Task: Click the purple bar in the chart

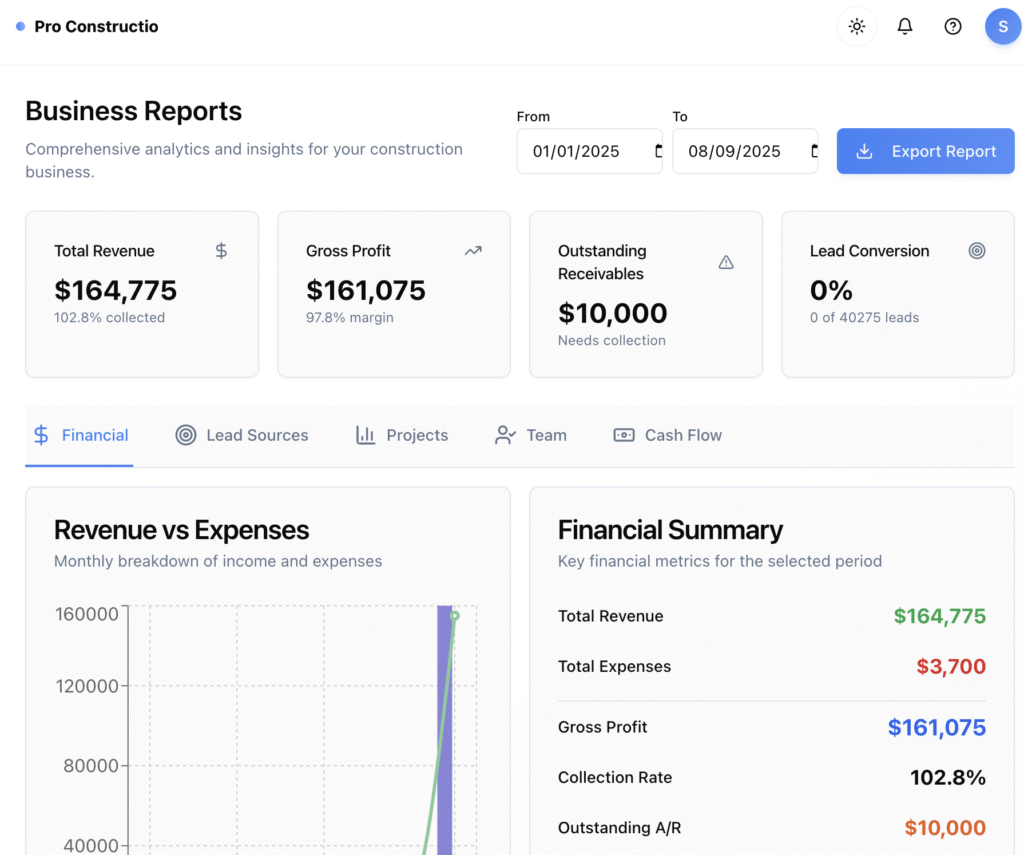Action: [x=445, y=730]
